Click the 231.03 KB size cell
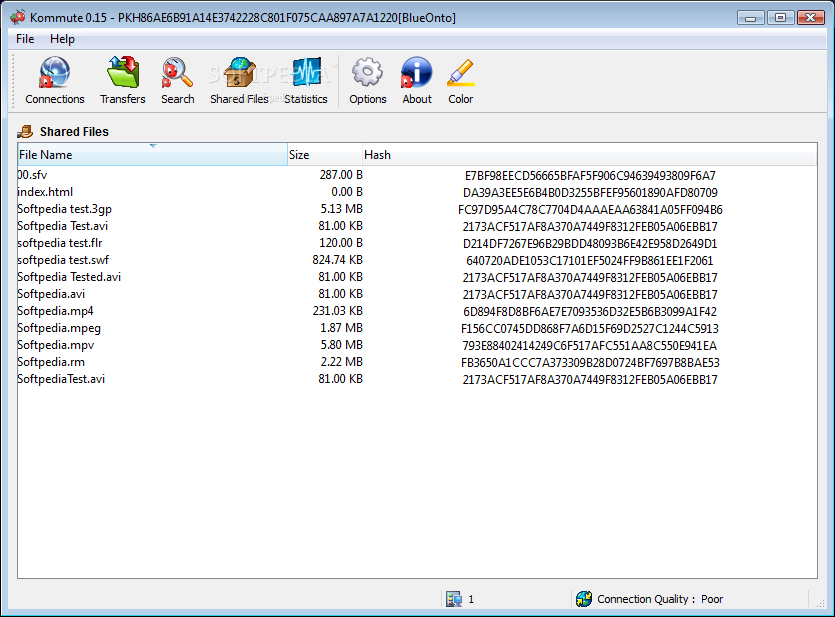This screenshot has width=835, height=617. tap(338, 311)
